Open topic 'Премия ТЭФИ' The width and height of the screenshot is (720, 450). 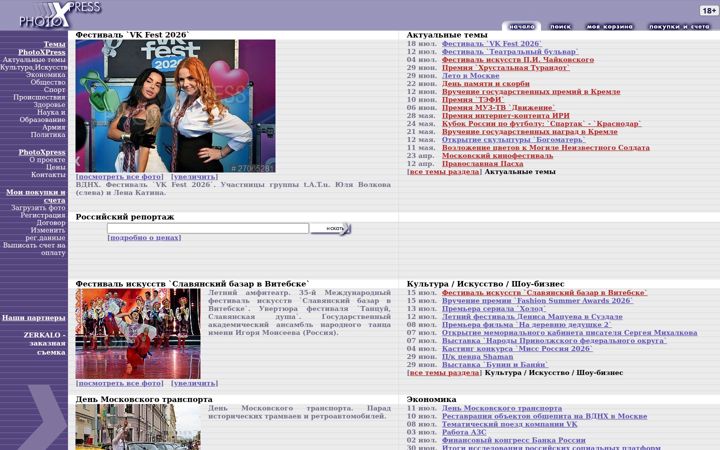[x=472, y=100]
